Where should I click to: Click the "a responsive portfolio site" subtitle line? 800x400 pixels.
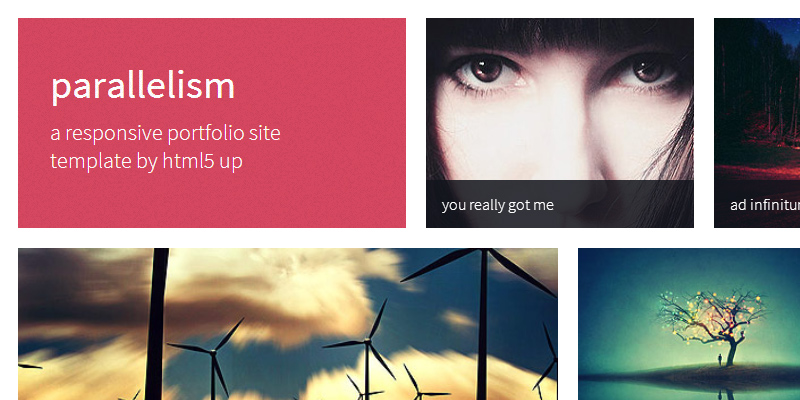(165, 133)
